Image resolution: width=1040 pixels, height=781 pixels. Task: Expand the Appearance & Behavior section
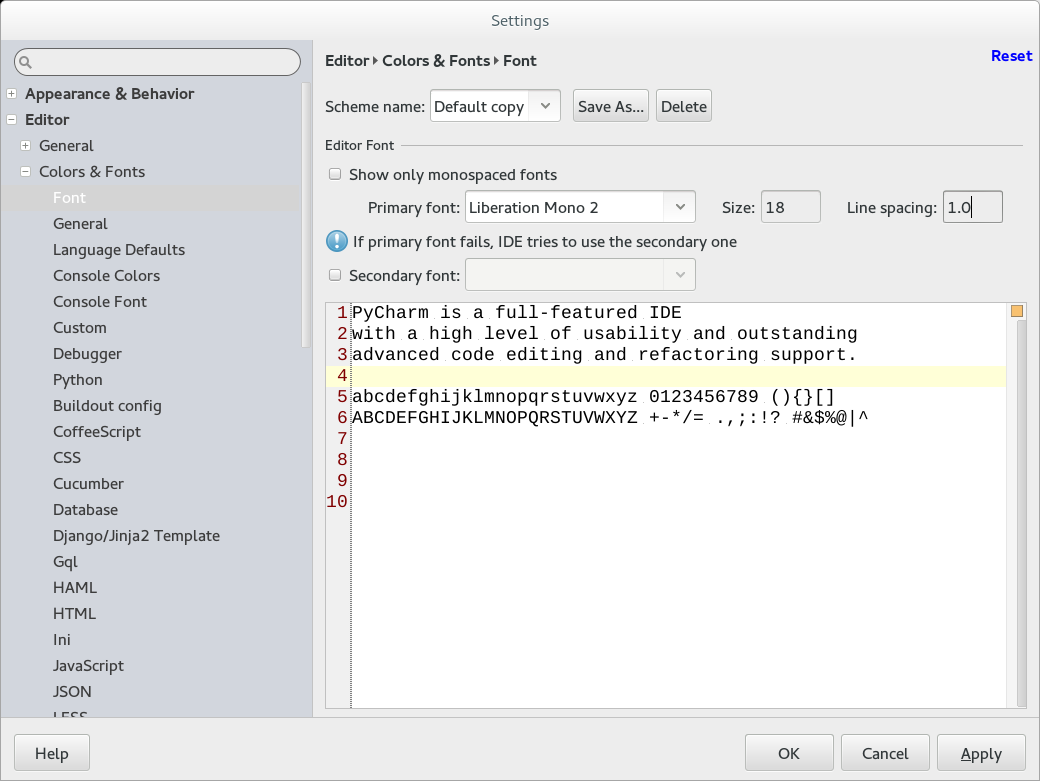[x=11, y=94]
